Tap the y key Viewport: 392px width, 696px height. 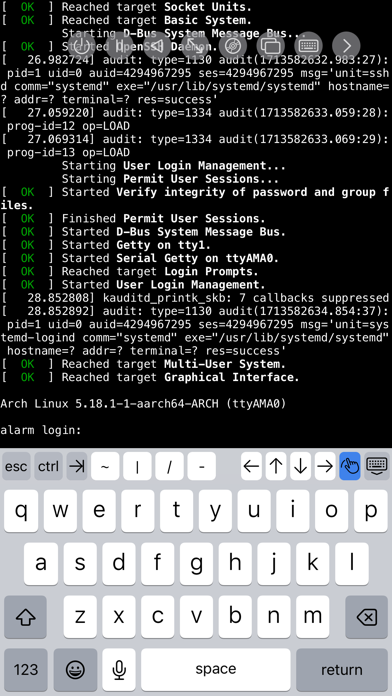(x=215, y=510)
